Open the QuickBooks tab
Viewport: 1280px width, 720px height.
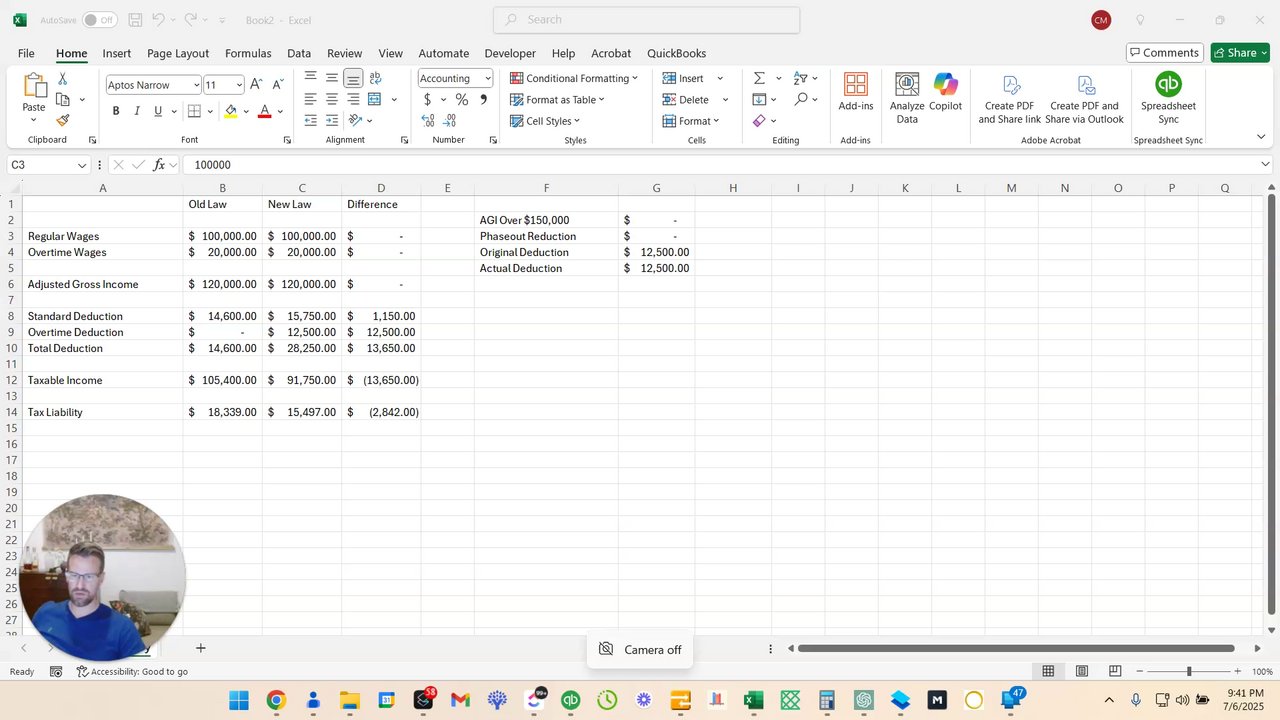click(x=677, y=53)
